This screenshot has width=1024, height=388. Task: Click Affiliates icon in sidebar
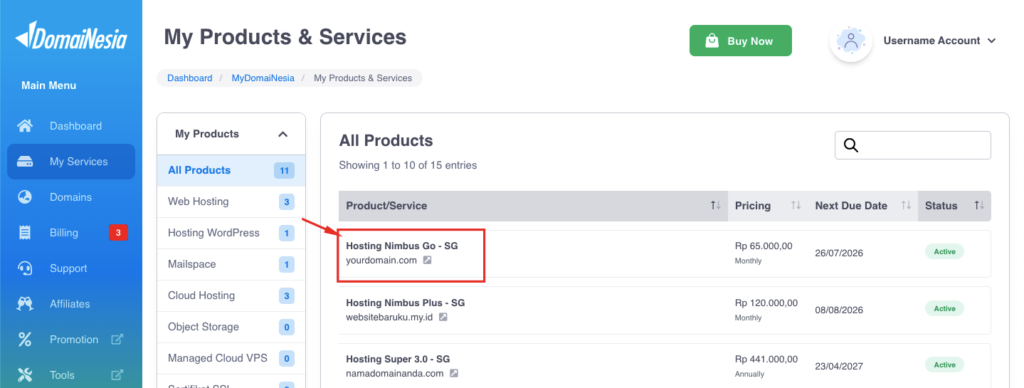coord(25,304)
